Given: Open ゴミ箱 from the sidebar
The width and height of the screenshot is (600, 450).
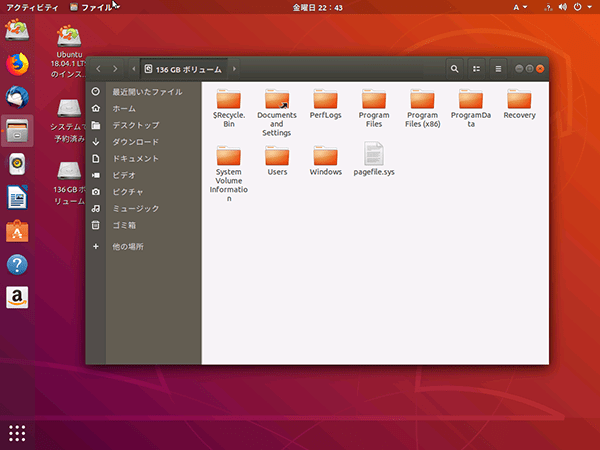Looking at the screenshot, I should (x=125, y=225).
